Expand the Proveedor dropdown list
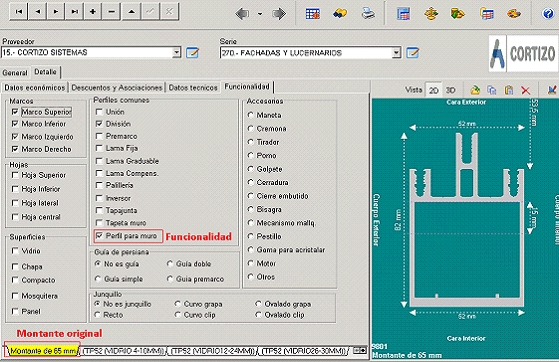 tap(176, 52)
